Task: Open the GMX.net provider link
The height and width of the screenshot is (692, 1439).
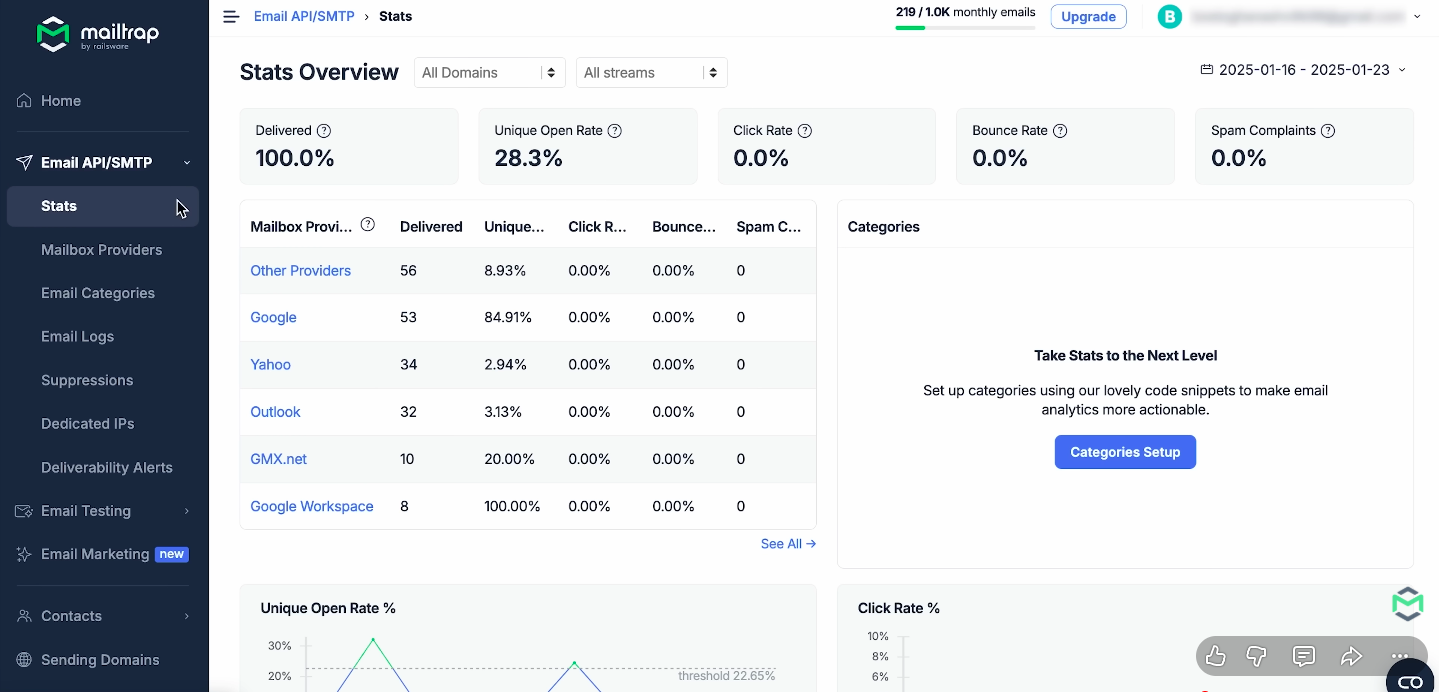Action: click(278, 459)
